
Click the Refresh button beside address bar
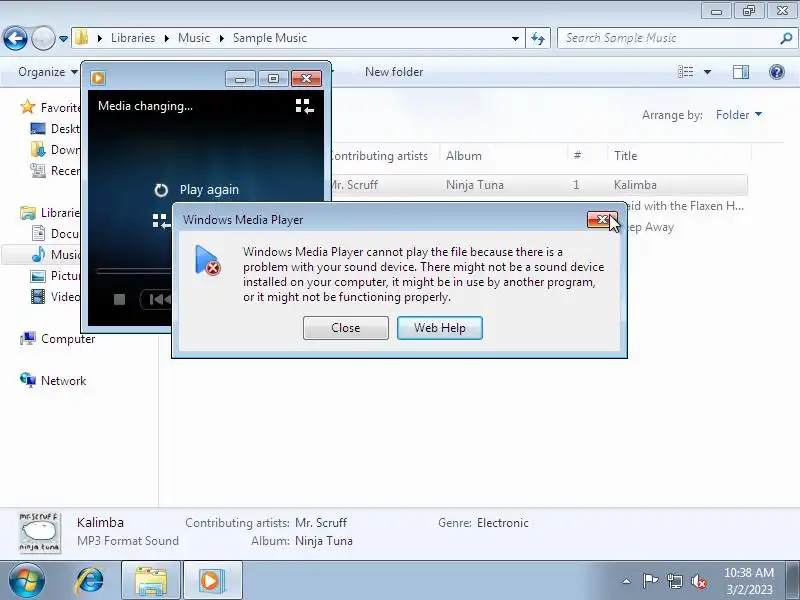pyautogui.click(x=538, y=38)
